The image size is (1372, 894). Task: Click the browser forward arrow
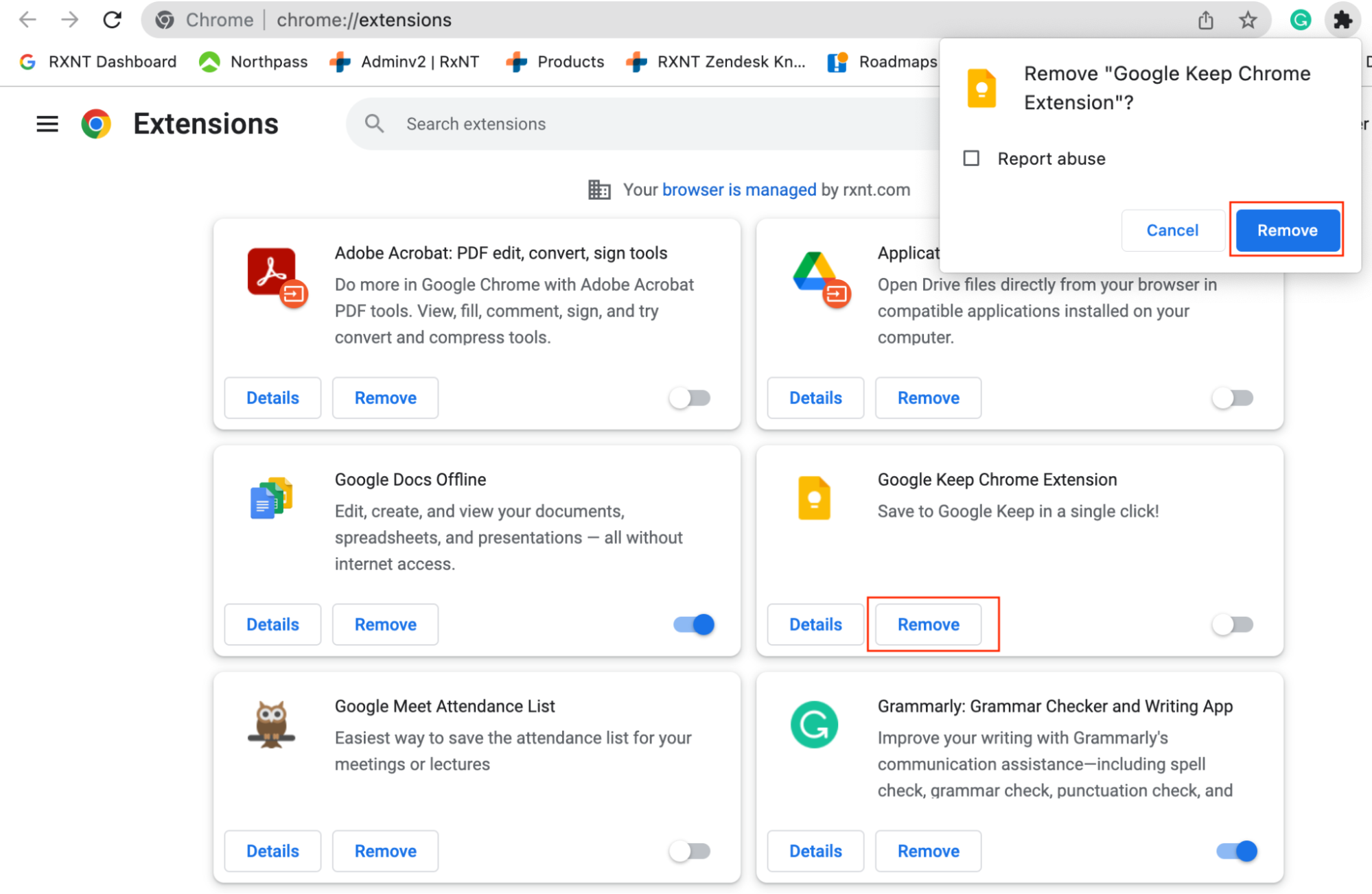tap(69, 20)
